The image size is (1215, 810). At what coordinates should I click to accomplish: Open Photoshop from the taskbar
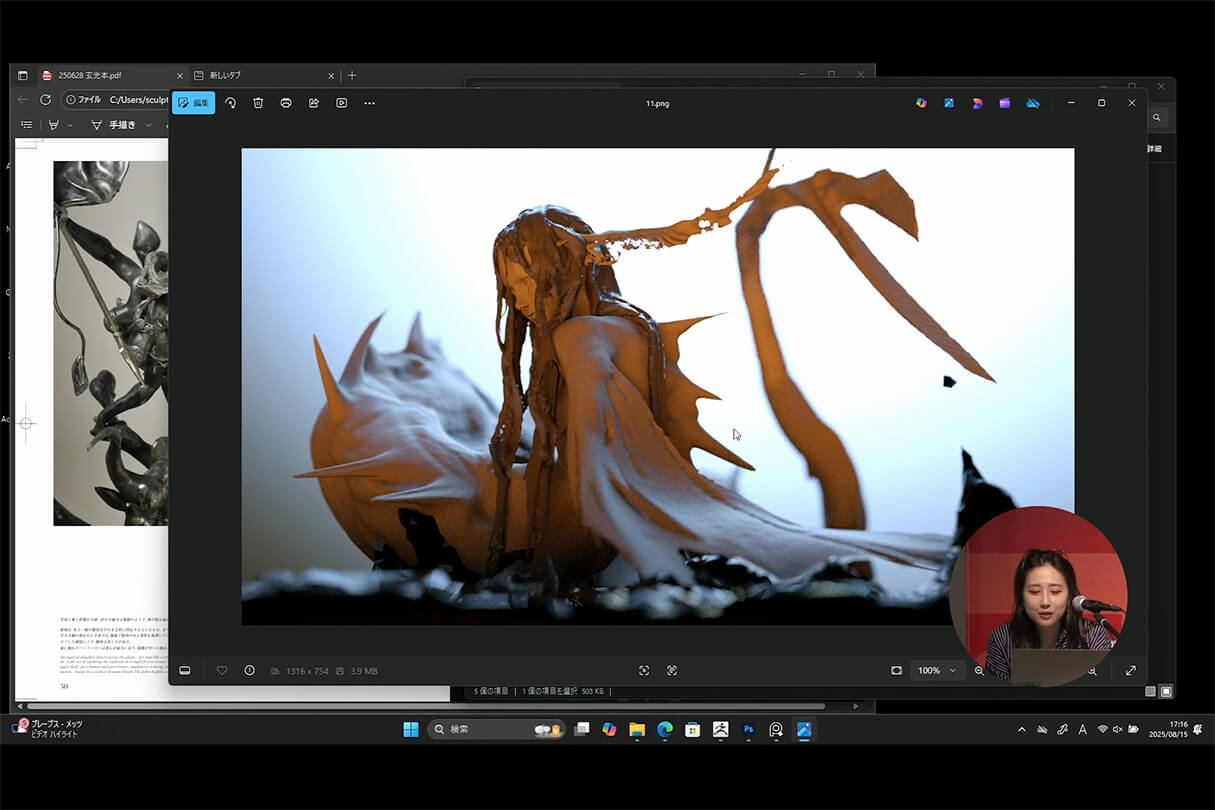748,730
